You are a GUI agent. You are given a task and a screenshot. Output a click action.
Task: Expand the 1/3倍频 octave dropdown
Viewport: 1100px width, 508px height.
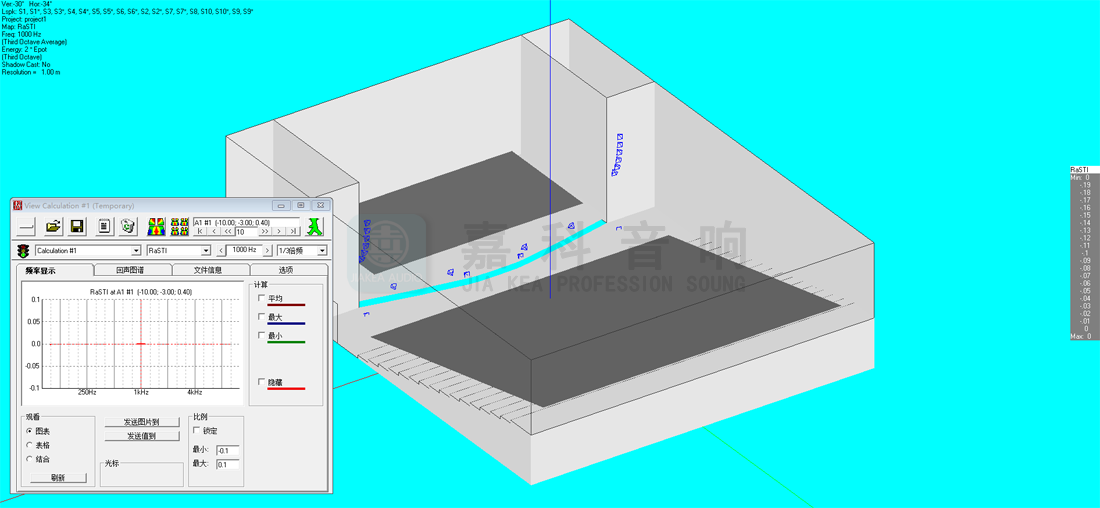pyautogui.click(x=322, y=251)
